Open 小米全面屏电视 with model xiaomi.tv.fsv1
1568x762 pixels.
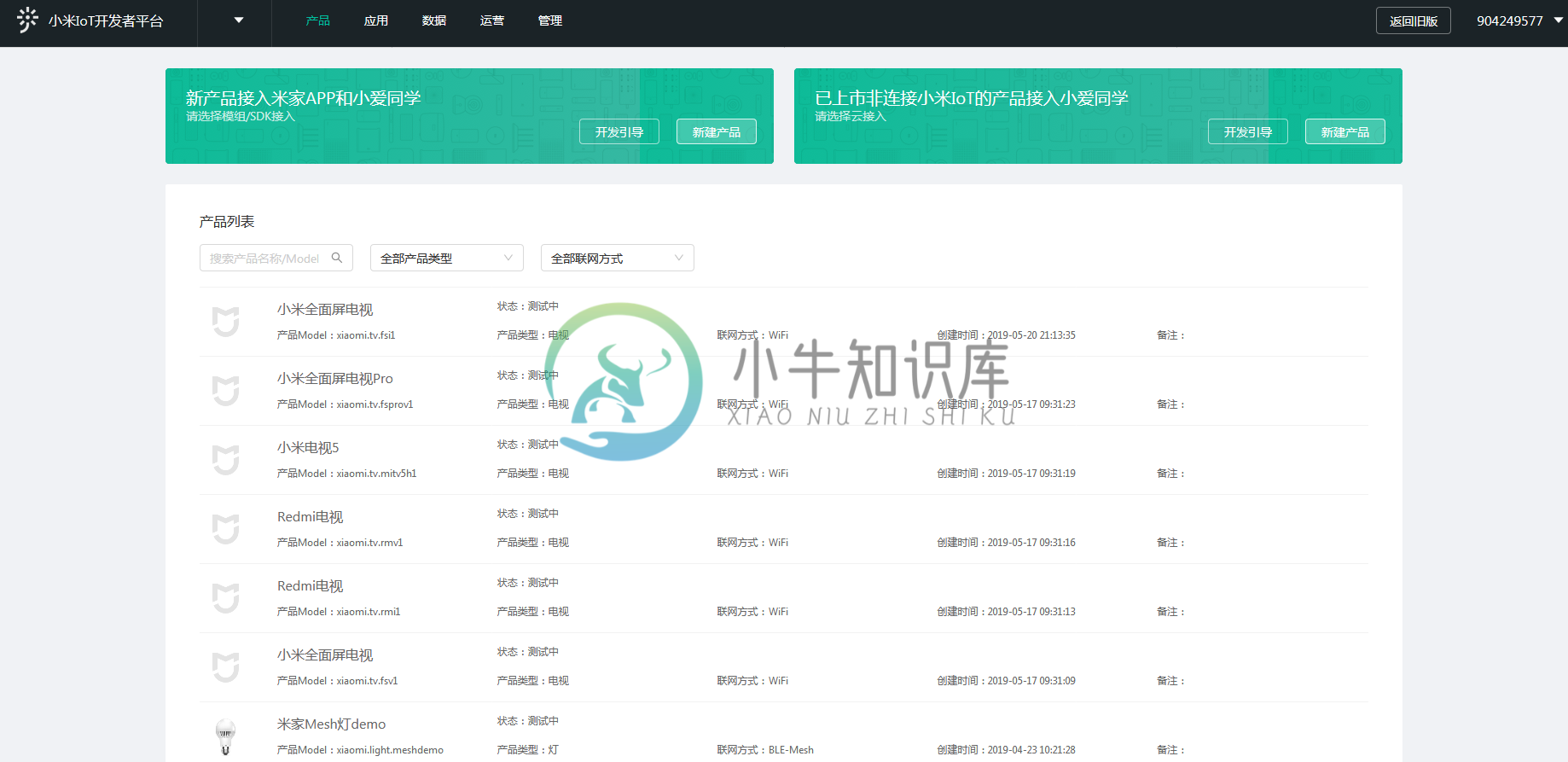click(x=325, y=654)
